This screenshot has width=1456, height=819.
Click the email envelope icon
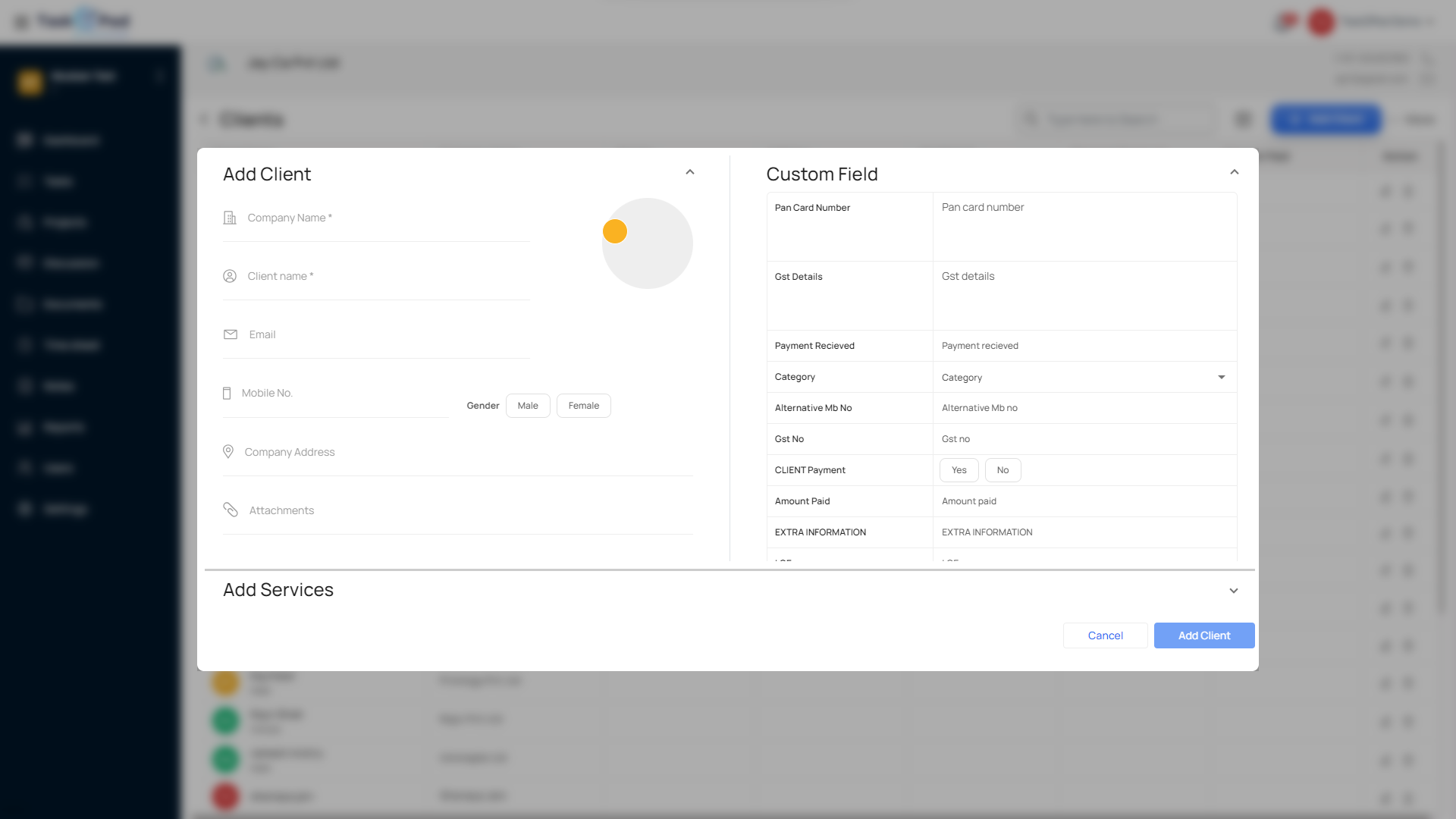(231, 334)
